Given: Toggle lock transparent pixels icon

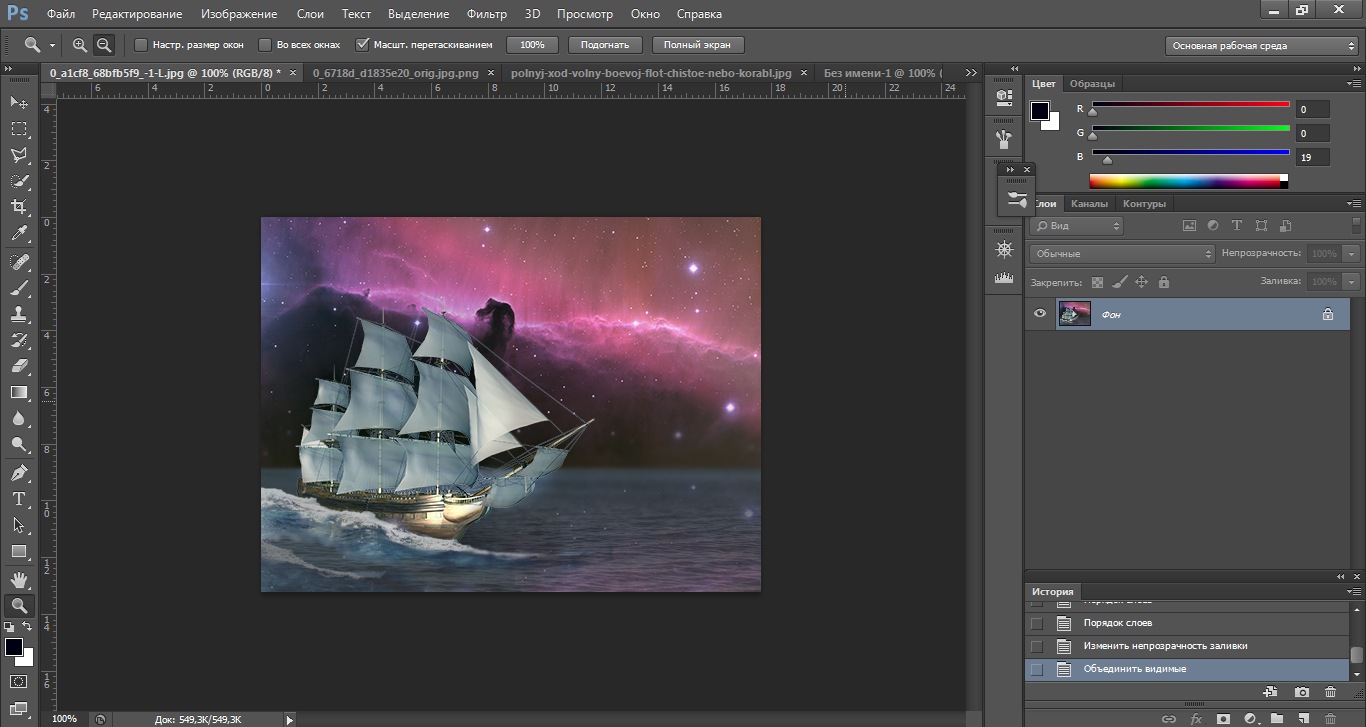Looking at the screenshot, I should pyautogui.click(x=1097, y=282).
